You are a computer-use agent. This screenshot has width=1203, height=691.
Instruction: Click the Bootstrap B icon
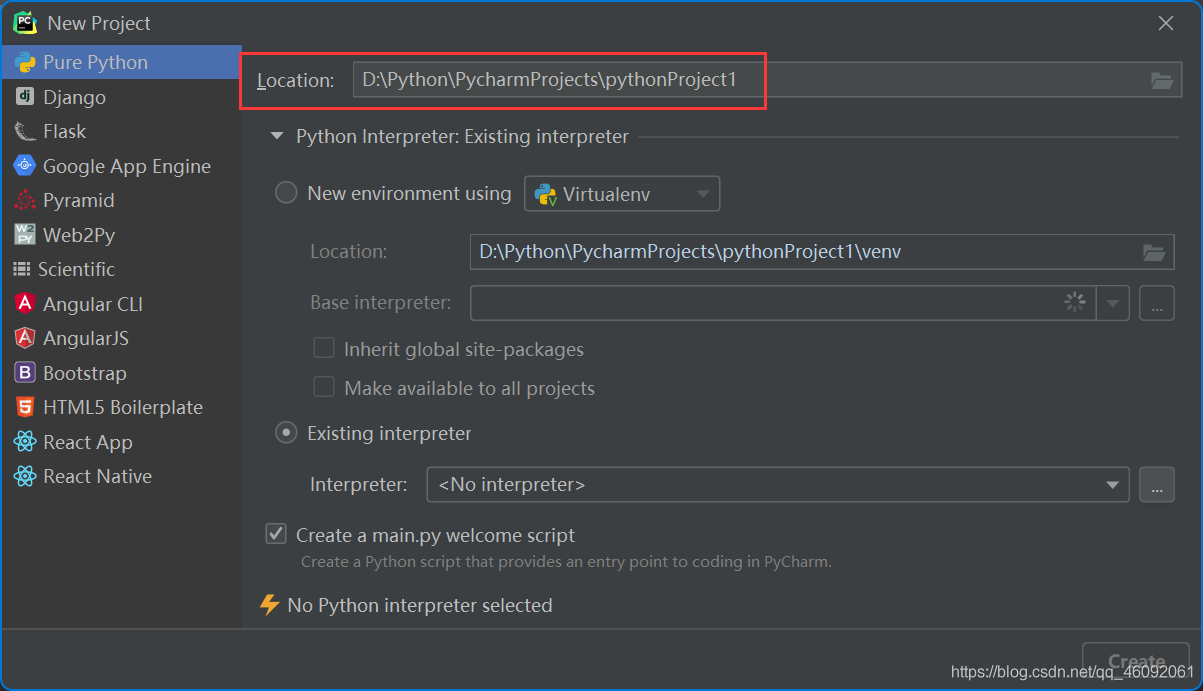(x=25, y=373)
